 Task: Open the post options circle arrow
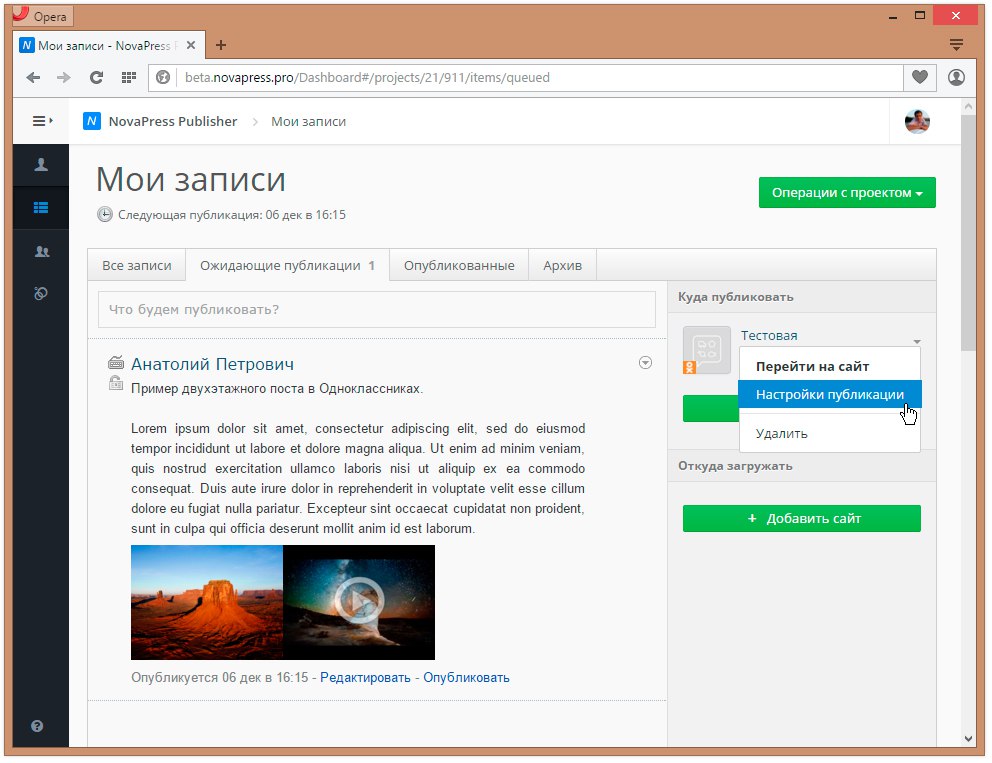pyautogui.click(x=645, y=363)
